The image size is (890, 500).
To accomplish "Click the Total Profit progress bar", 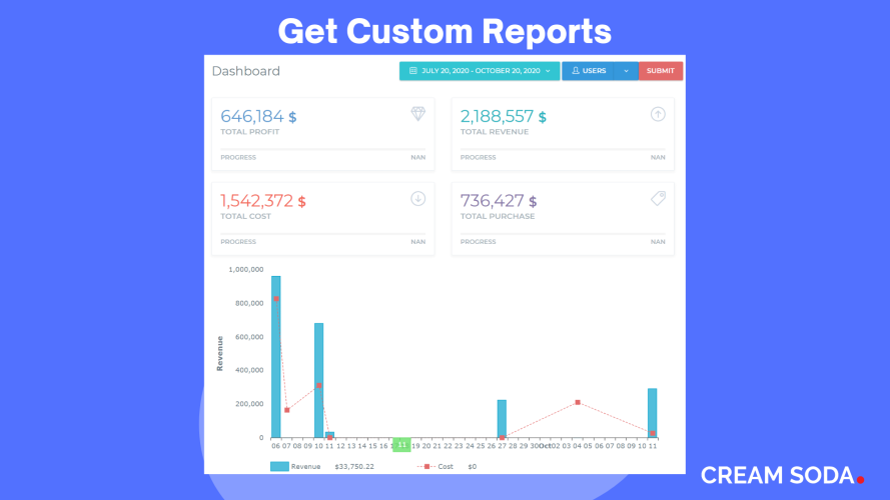I will [x=323, y=149].
